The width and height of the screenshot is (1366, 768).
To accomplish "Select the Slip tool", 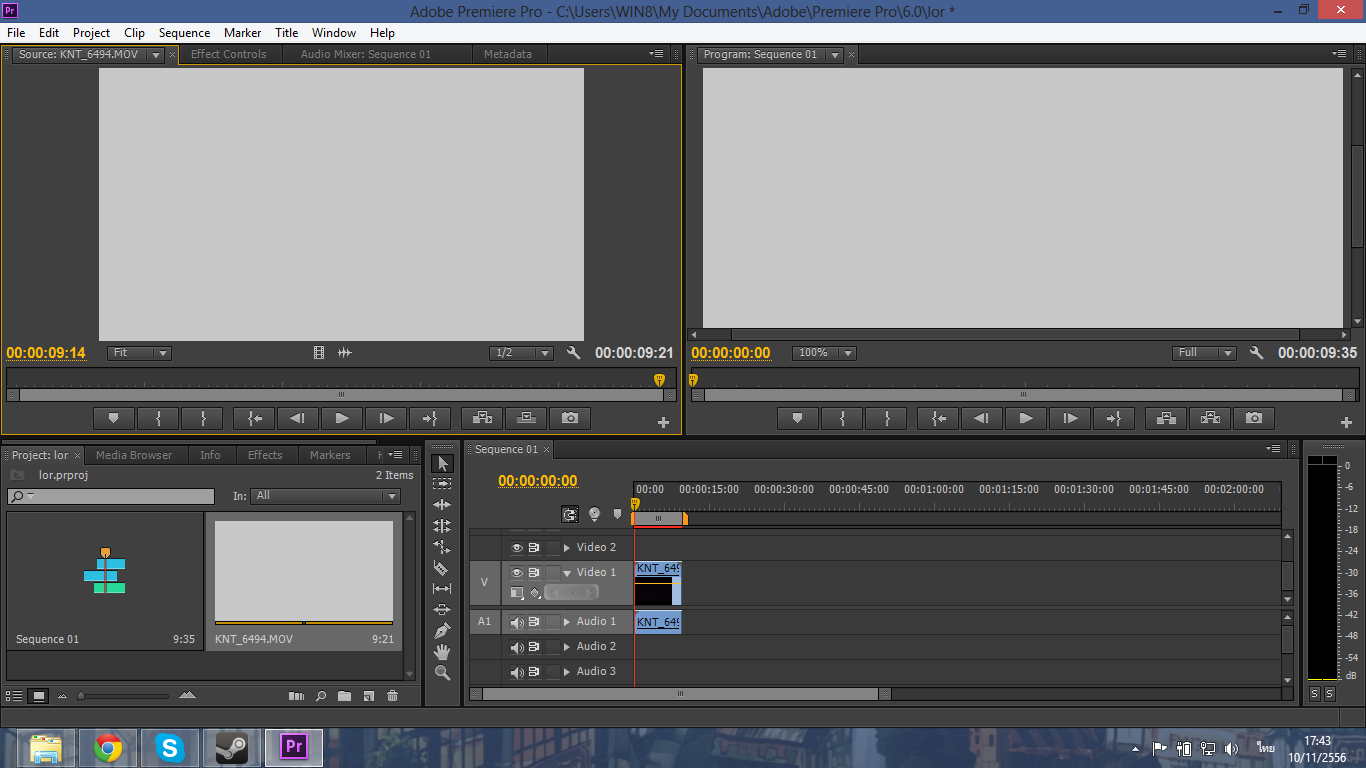I will coord(442,589).
